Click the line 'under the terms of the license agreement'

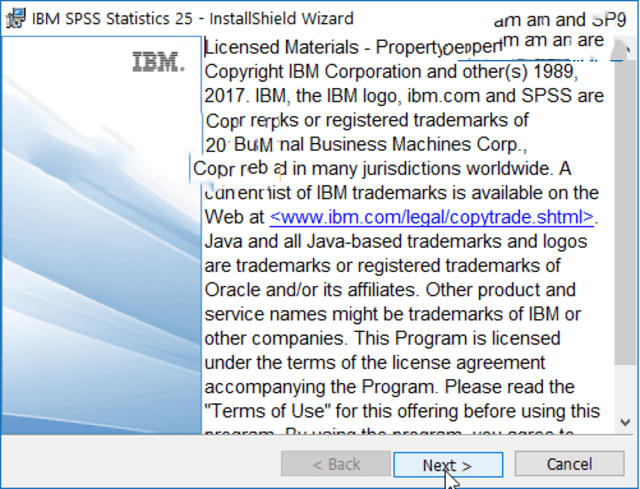(x=375, y=363)
